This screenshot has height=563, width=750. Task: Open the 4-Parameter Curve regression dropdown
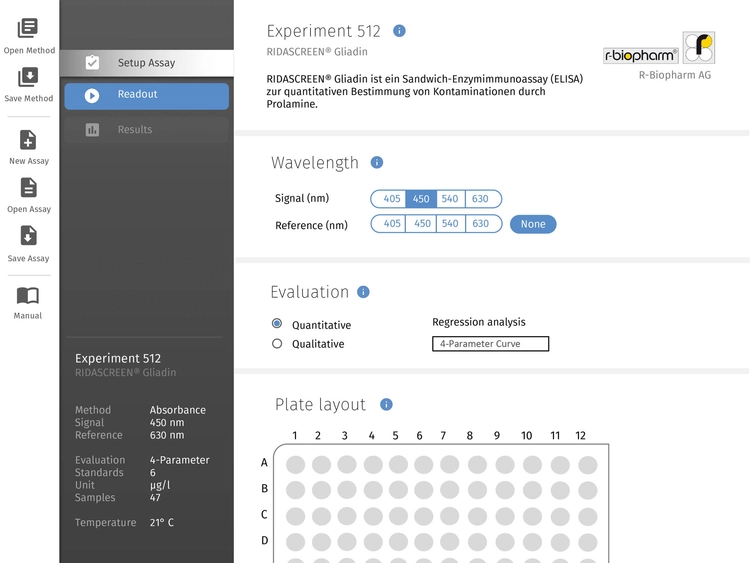[x=490, y=344]
